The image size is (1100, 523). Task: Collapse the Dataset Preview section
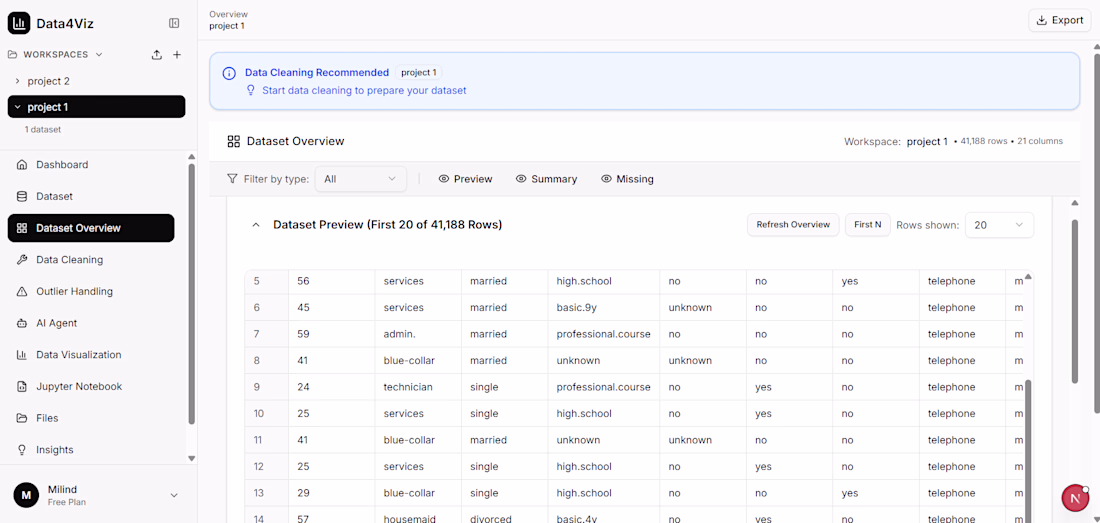[x=256, y=225]
